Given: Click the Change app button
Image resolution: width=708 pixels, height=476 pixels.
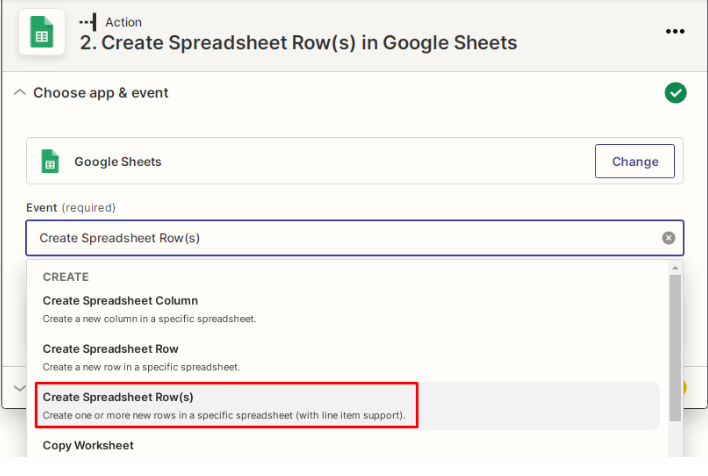Looking at the screenshot, I should (x=634, y=161).
